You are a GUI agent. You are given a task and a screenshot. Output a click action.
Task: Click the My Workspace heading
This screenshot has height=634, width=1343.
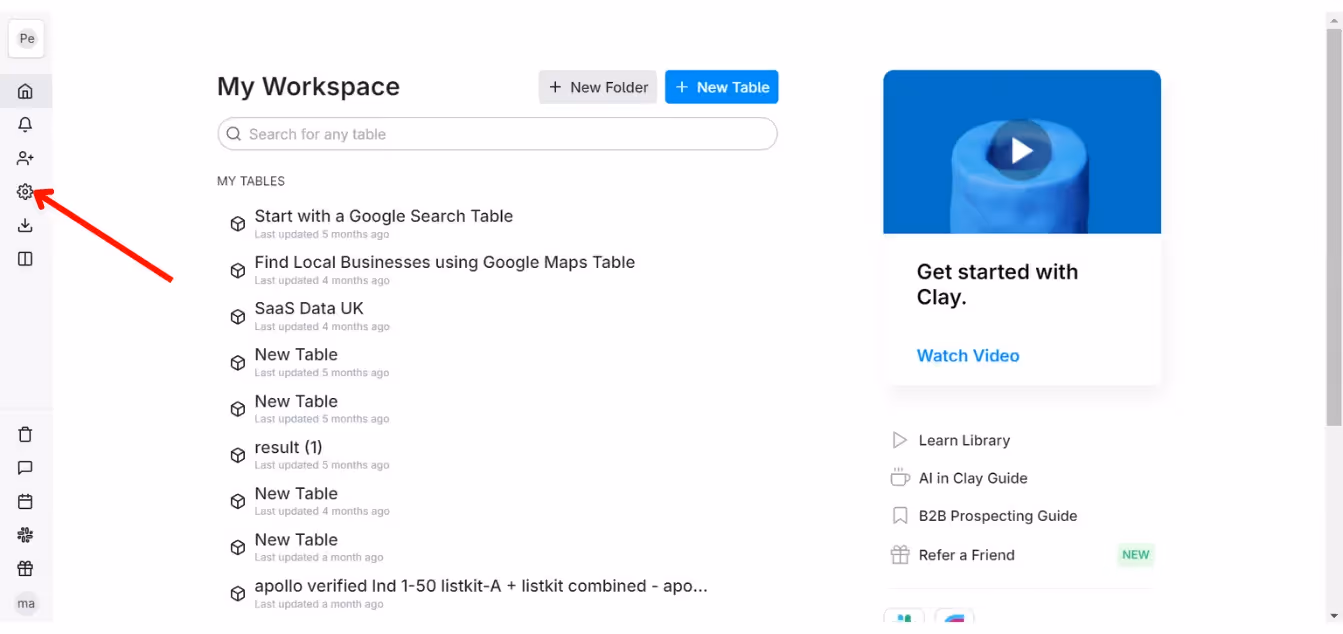(x=308, y=87)
